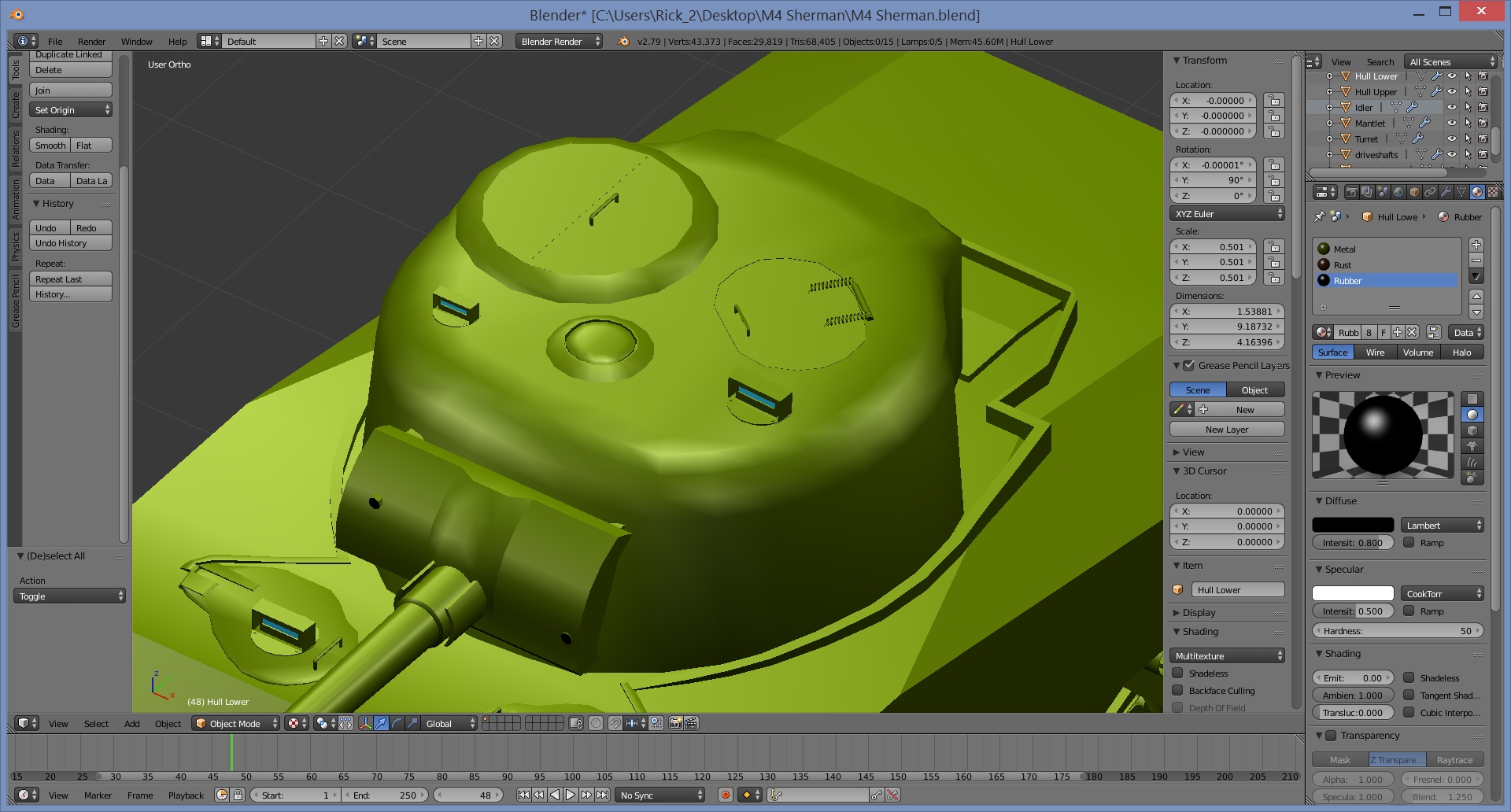Open the Render Layers properties tab
The height and width of the screenshot is (812, 1511).
point(1367,192)
